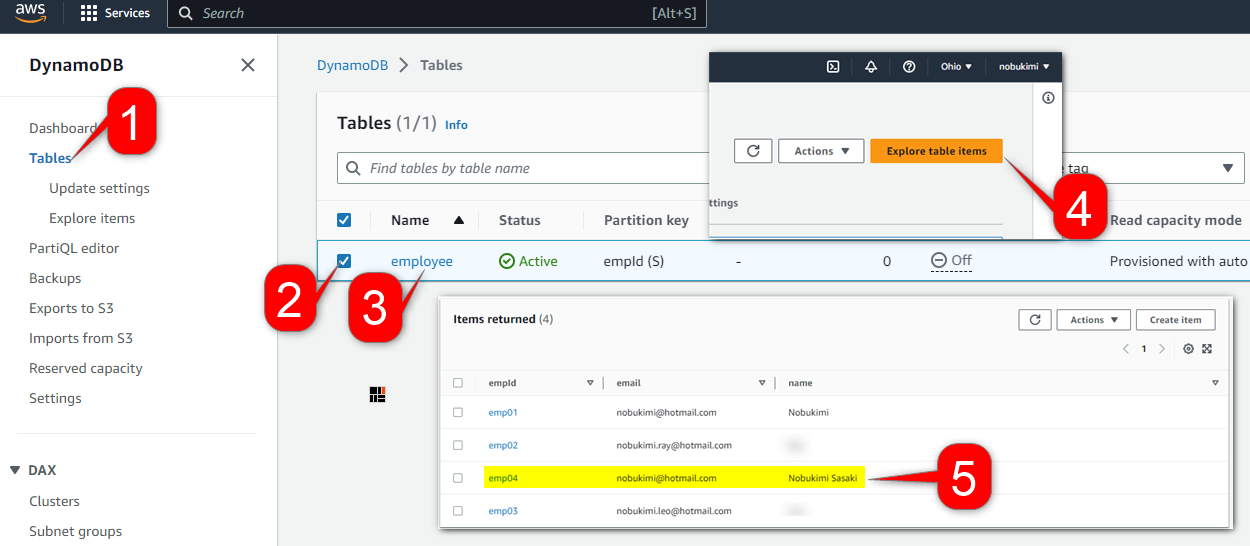Open the employee table link

coord(422,261)
